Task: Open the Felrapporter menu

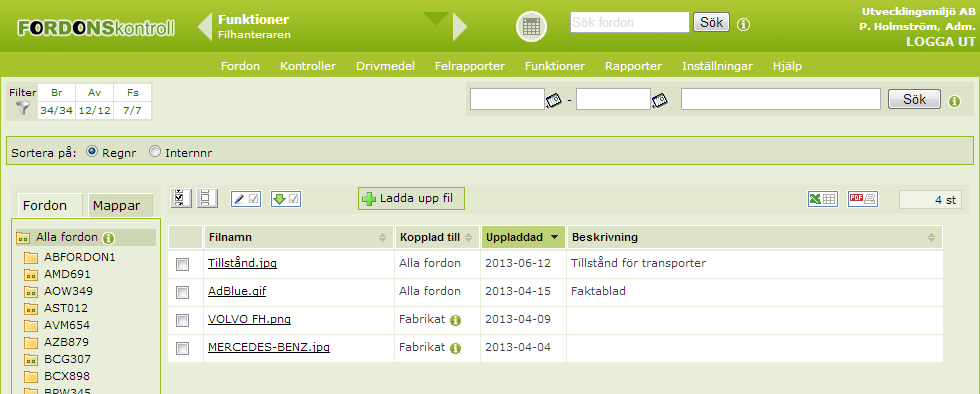Action: 469,66
